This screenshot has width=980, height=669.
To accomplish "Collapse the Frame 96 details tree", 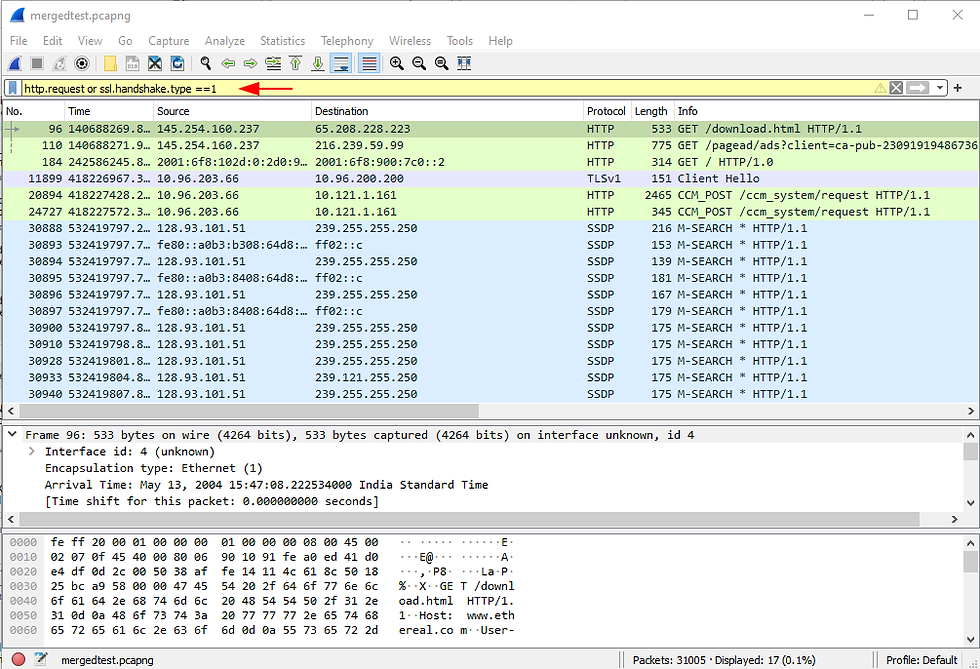I will coord(12,434).
